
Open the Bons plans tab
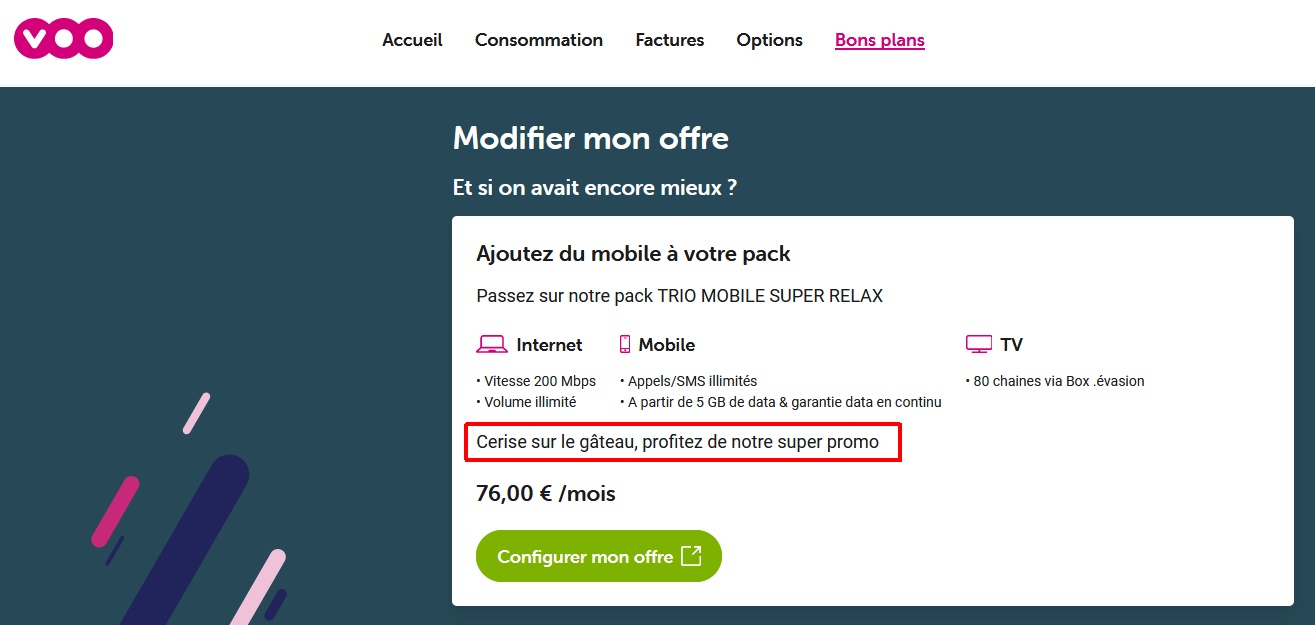tap(879, 40)
